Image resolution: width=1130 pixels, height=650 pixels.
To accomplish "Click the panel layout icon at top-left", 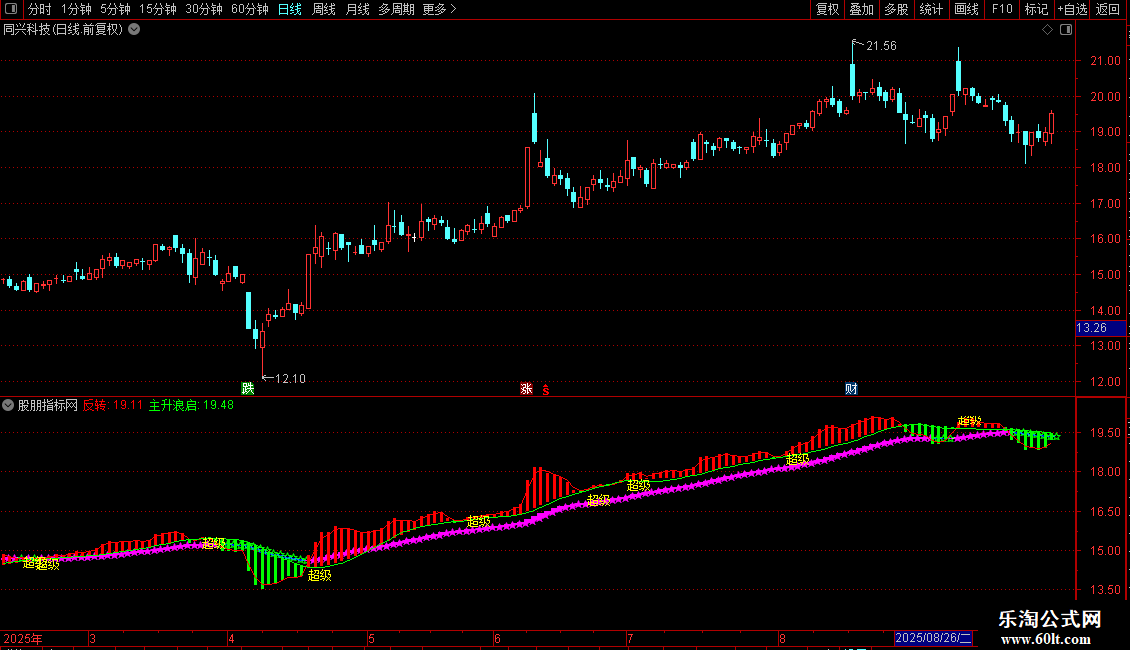I will coord(11,9).
